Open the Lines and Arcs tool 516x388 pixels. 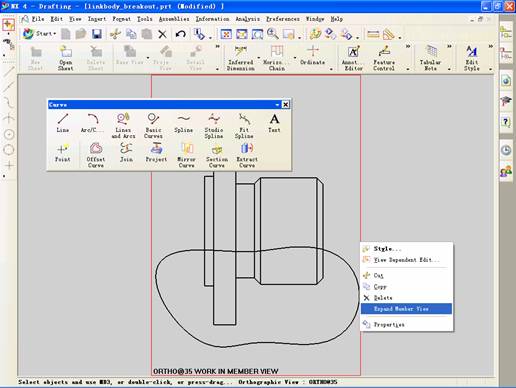coord(123,126)
